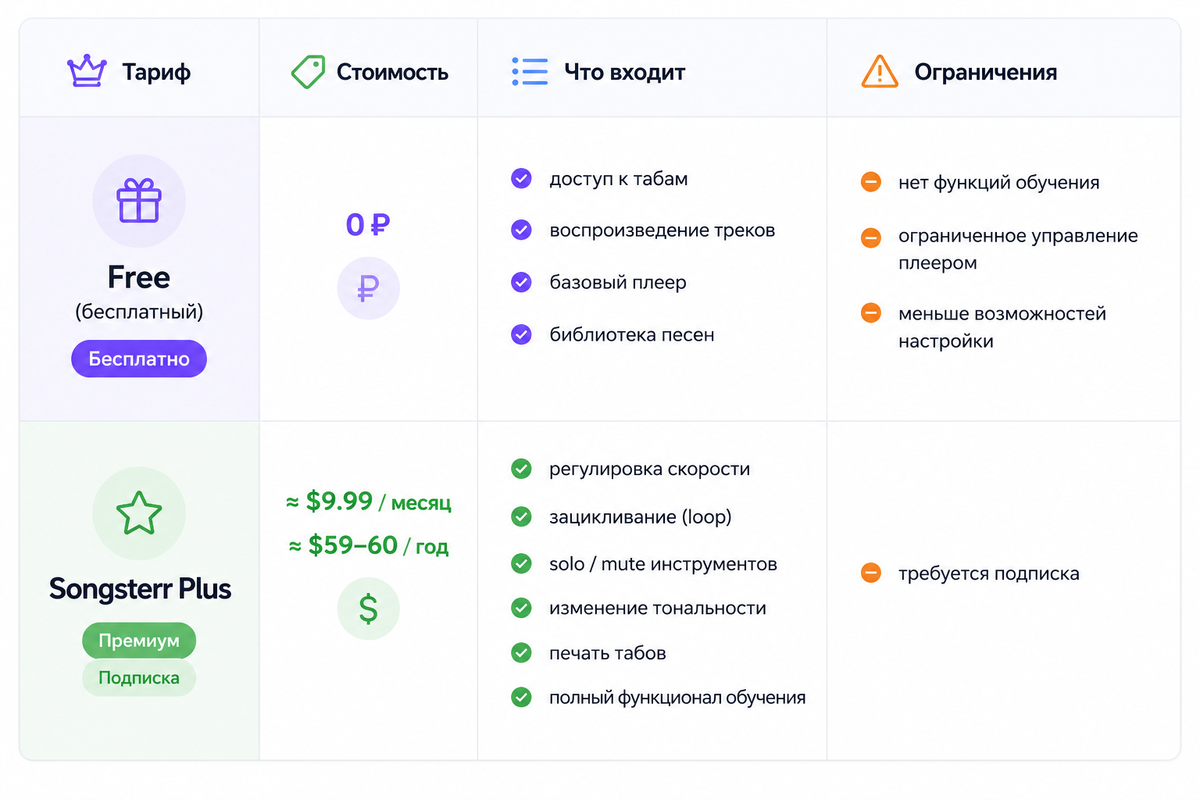This screenshot has width=1200, height=800.
Task: Click the text базовый плеер
Action: (x=618, y=283)
